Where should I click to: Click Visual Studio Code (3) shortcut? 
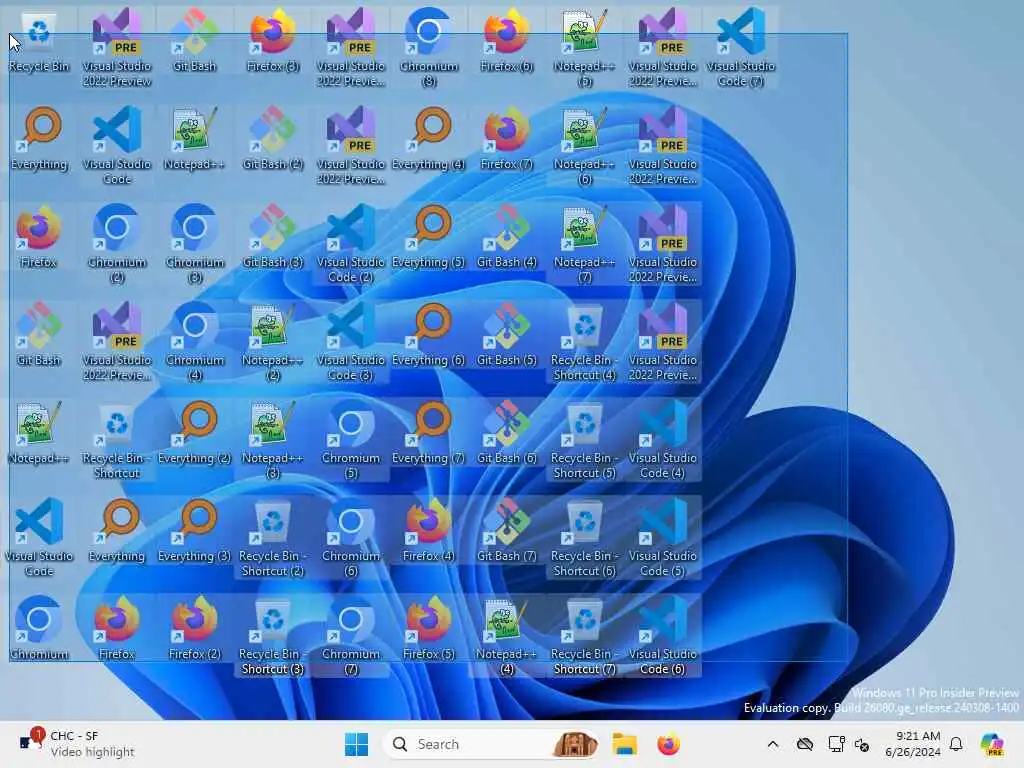click(x=351, y=342)
